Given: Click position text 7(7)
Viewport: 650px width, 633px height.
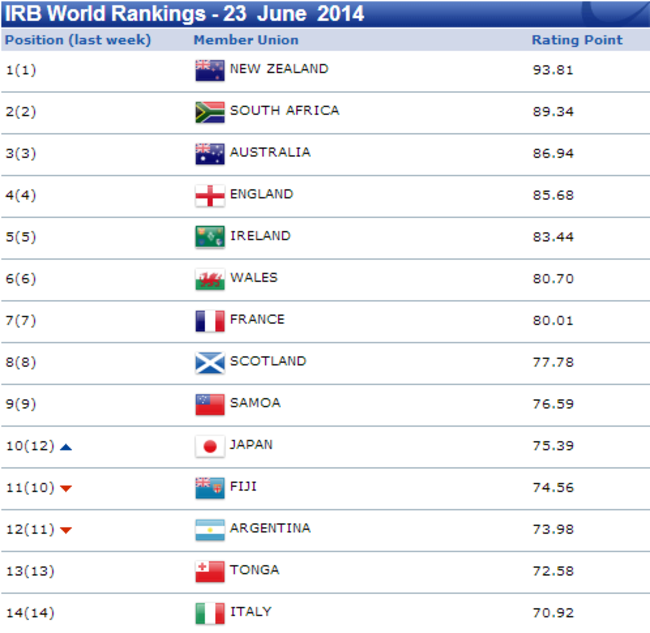Looking at the screenshot, I should coord(21,320).
